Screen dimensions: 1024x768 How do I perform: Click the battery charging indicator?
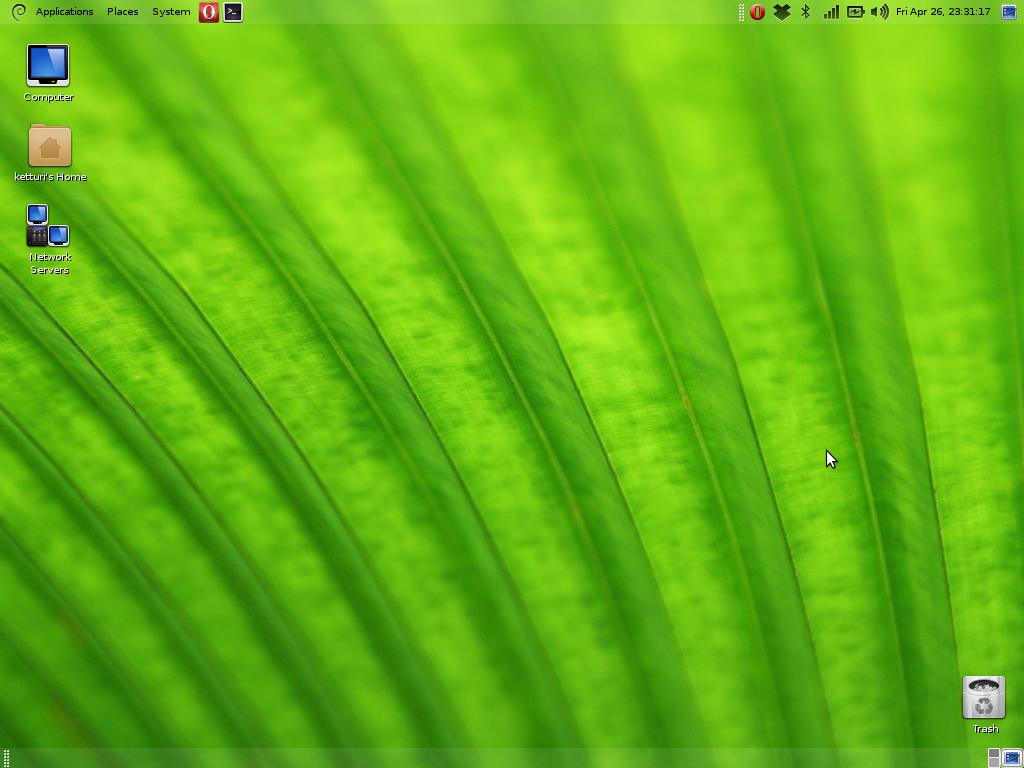pyautogui.click(x=856, y=12)
